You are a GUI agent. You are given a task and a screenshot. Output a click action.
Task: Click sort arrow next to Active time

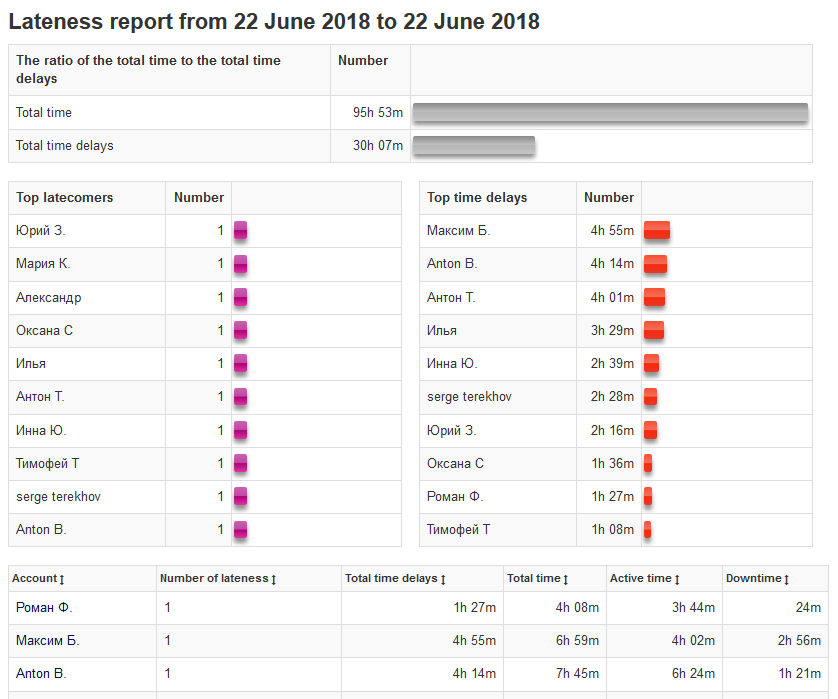(677, 579)
